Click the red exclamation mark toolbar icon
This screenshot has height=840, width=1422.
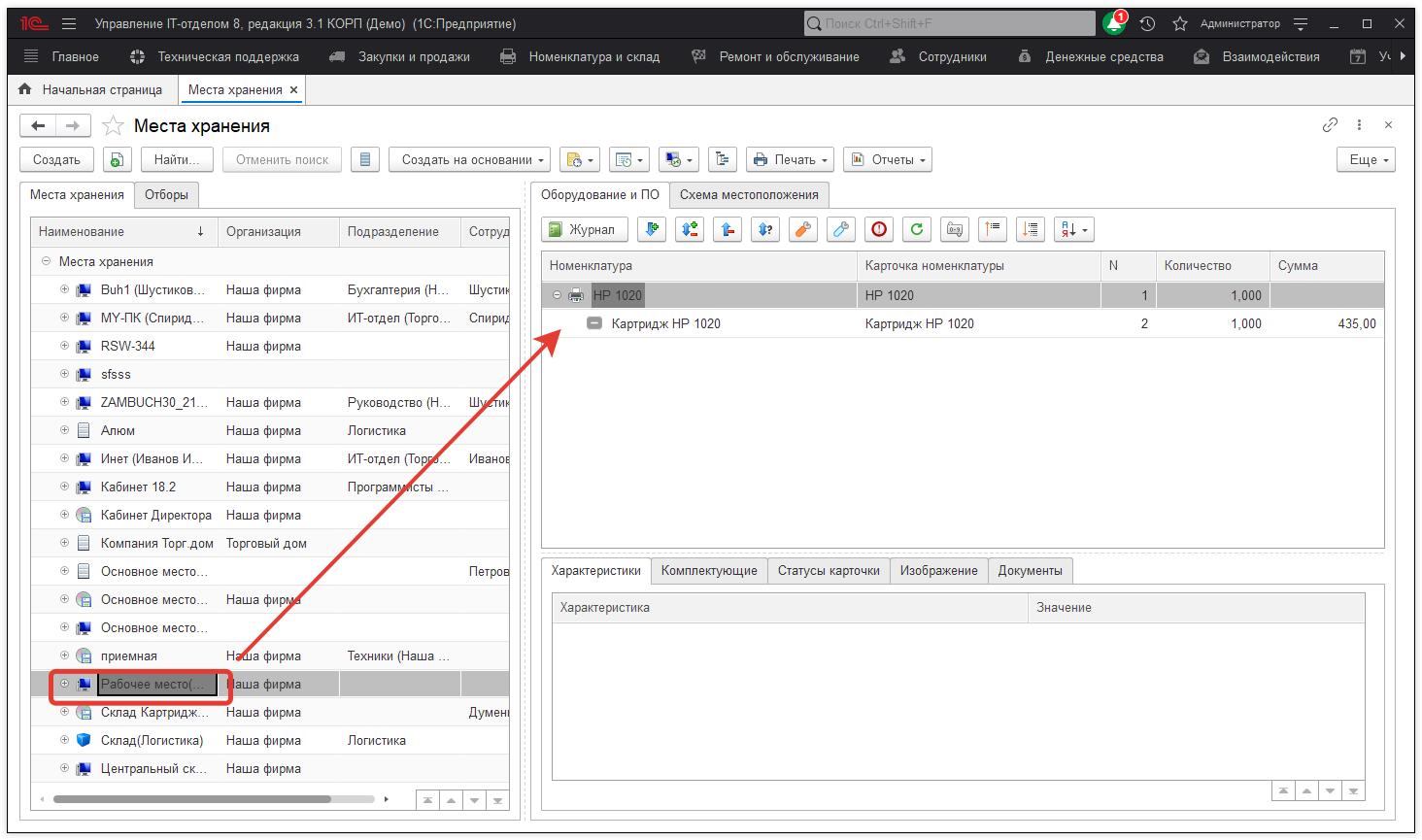(879, 229)
